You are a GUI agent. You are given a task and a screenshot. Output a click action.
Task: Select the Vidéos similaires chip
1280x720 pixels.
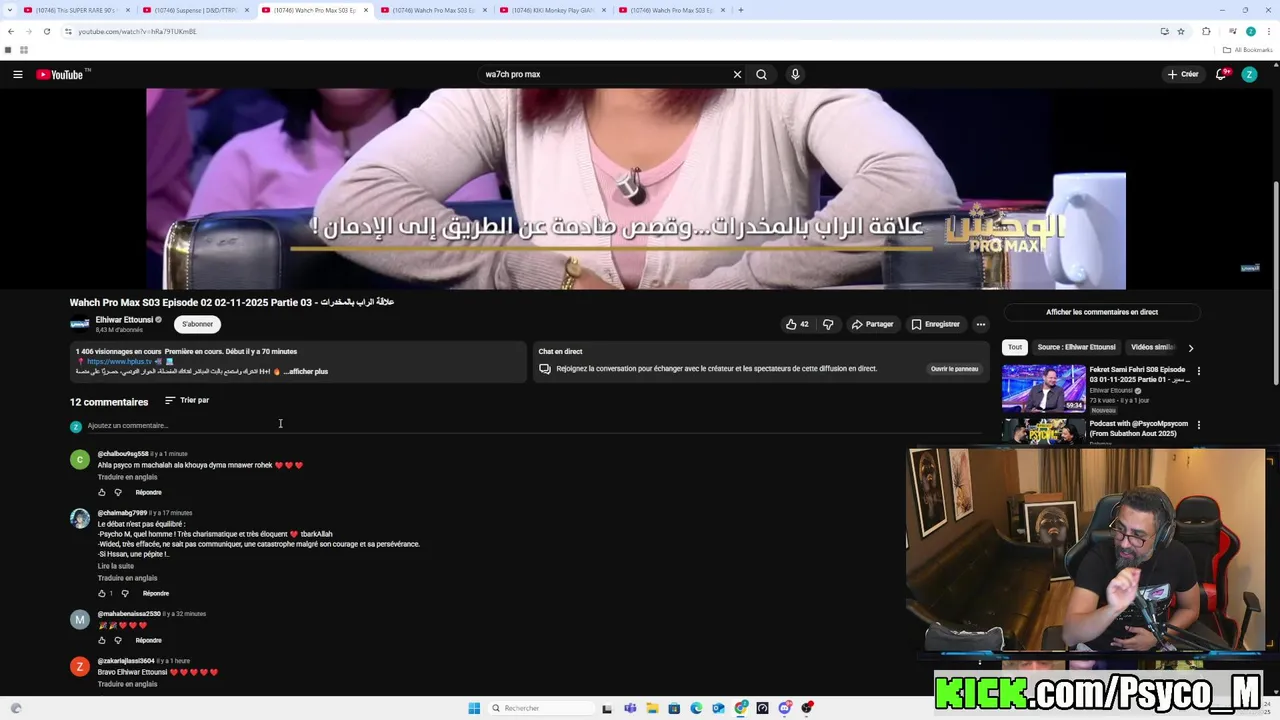[x=1152, y=347]
